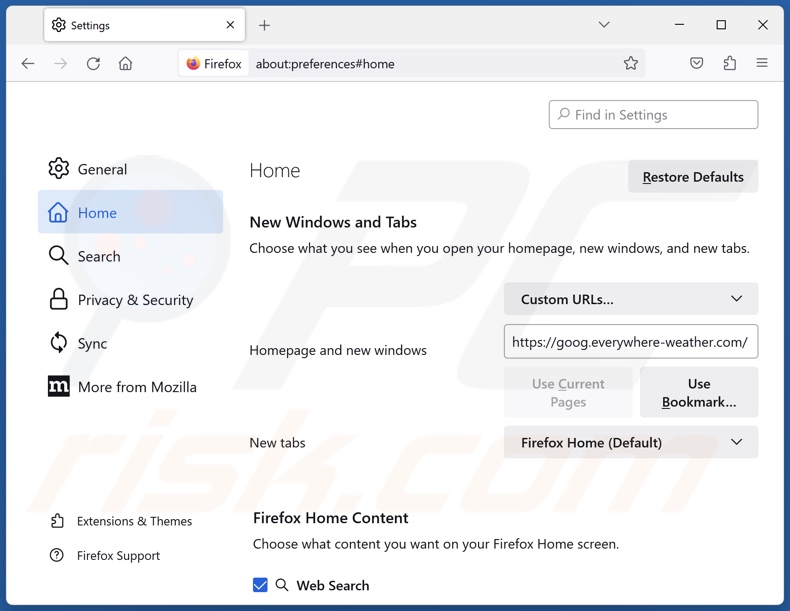
Task: Click Use Current Pages button
Action: 568,392
